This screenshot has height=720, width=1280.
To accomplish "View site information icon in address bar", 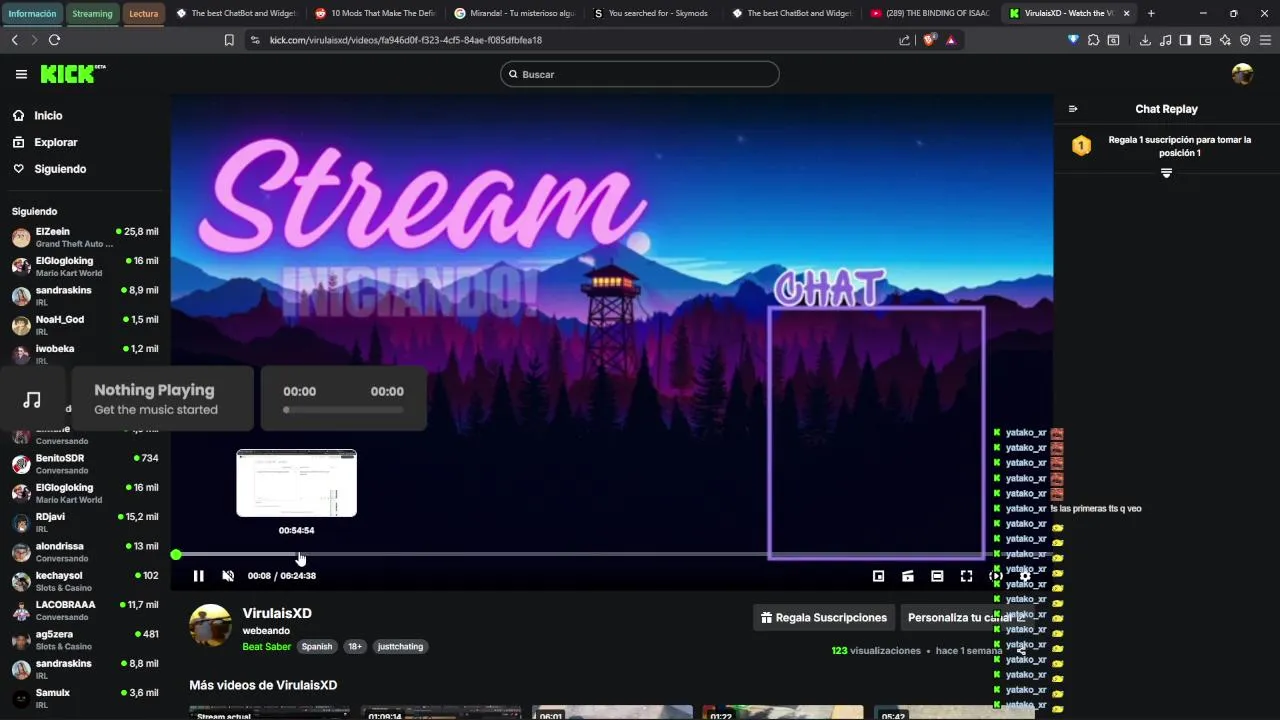I will click(255, 40).
